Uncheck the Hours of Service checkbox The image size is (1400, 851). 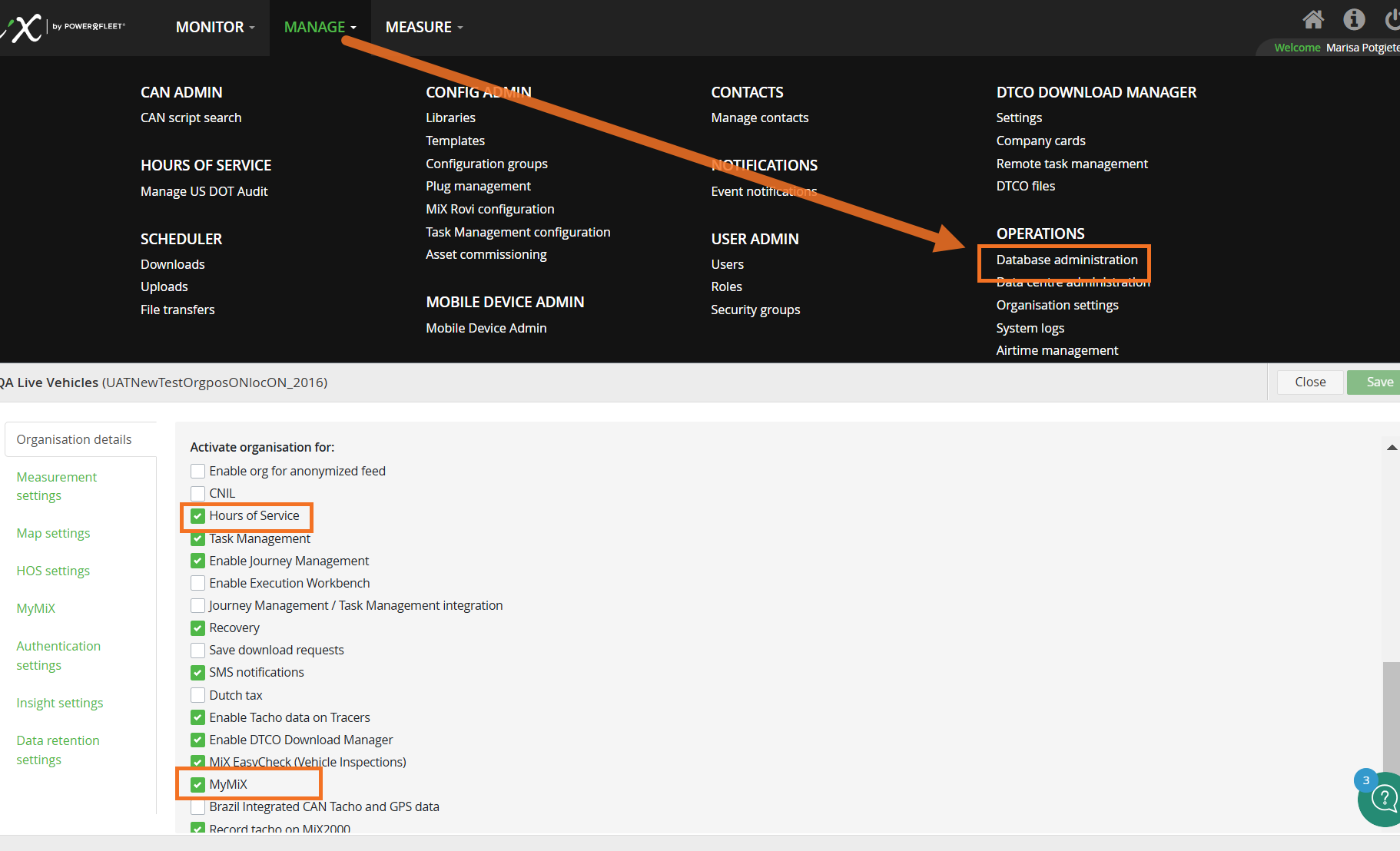pyautogui.click(x=197, y=515)
